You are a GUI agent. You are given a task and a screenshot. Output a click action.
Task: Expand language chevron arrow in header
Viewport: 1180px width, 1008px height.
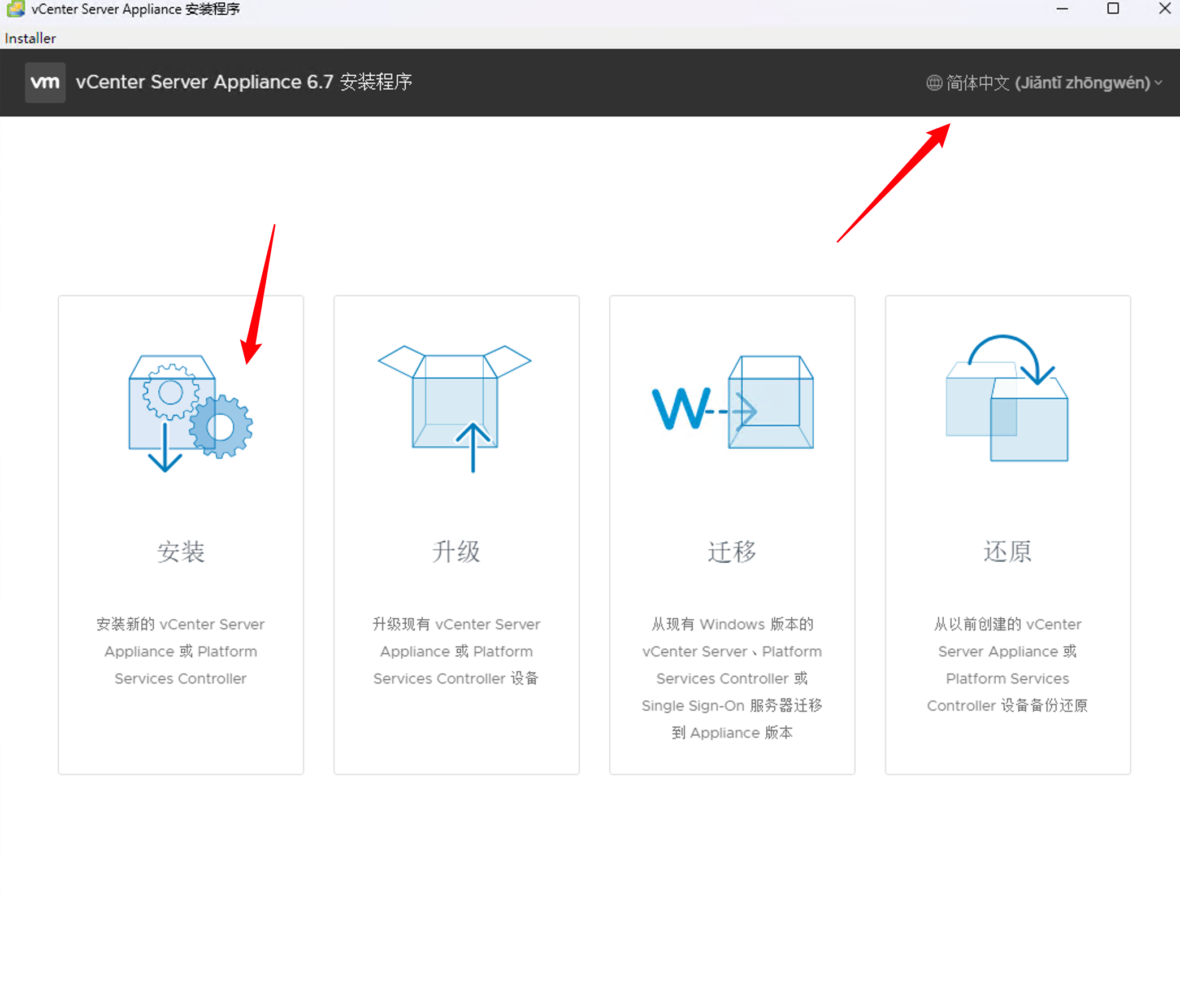coord(1159,83)
